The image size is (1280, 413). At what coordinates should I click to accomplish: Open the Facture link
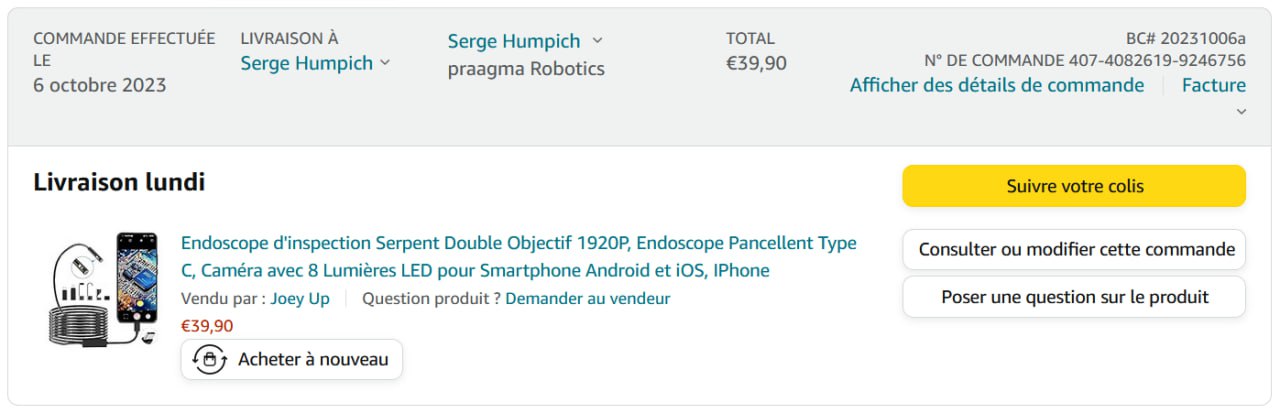coord(1213,85)
